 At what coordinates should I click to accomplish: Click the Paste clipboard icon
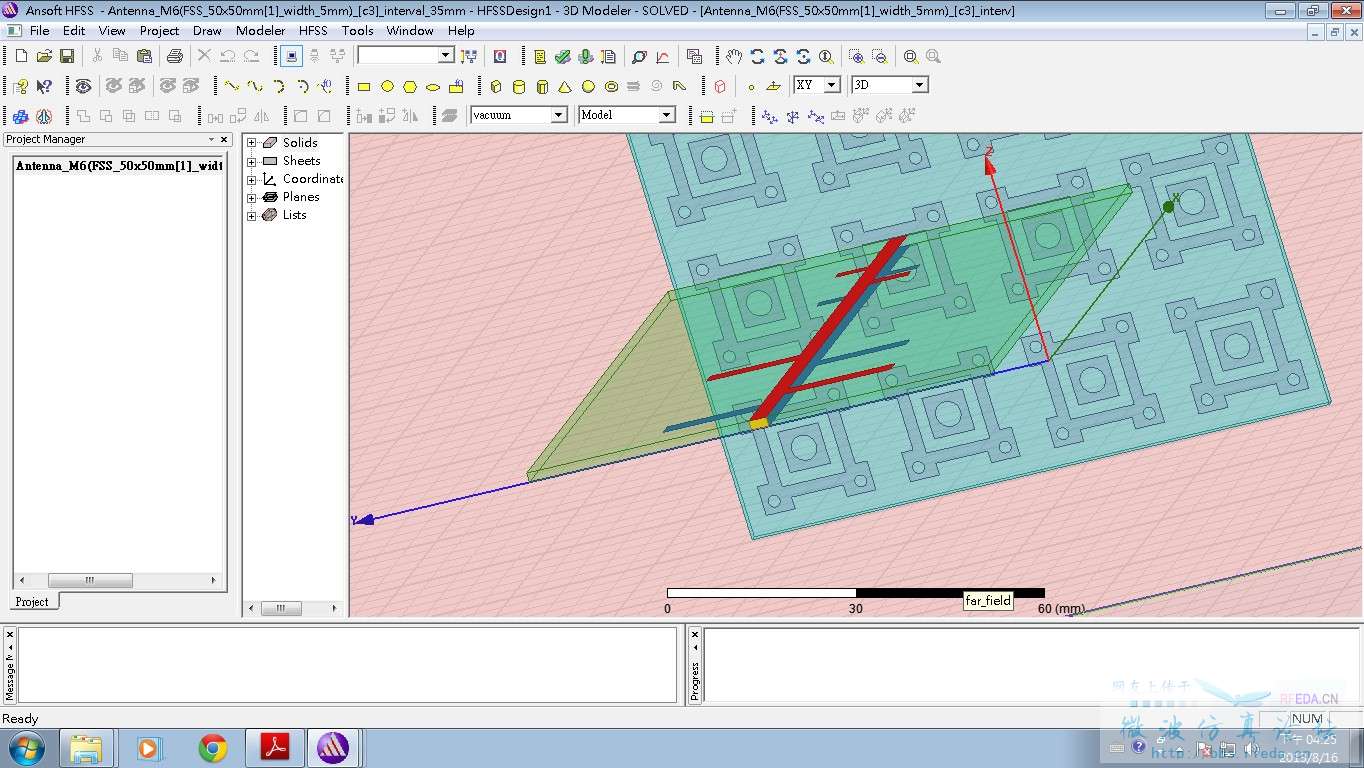(144, 56)
